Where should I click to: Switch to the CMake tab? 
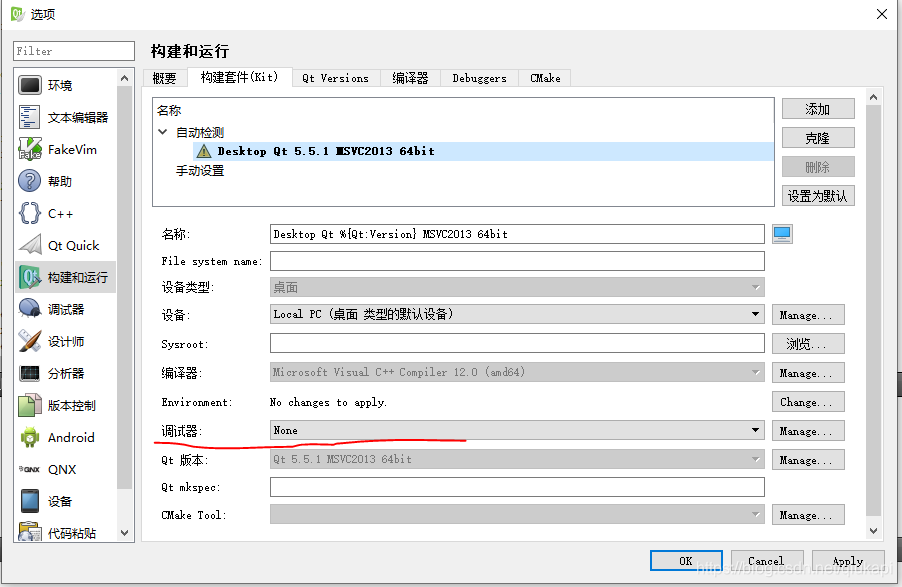pyautogui.click(x=545, y=78)
